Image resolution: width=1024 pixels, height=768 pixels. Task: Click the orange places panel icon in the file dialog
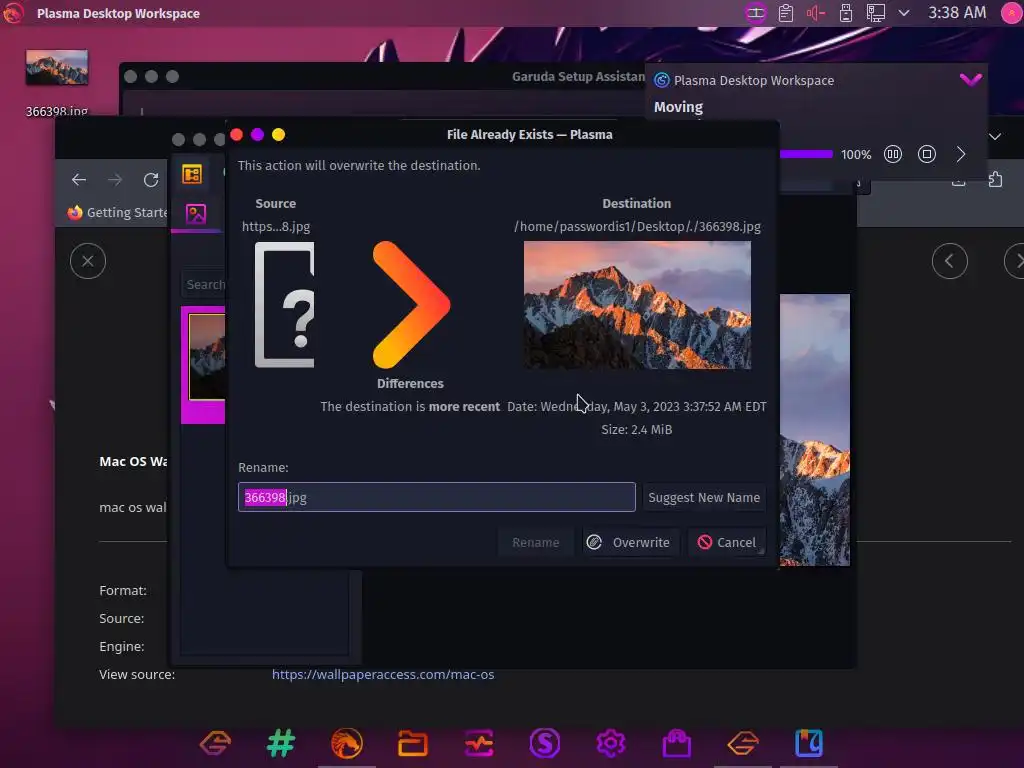click(192, 174)
